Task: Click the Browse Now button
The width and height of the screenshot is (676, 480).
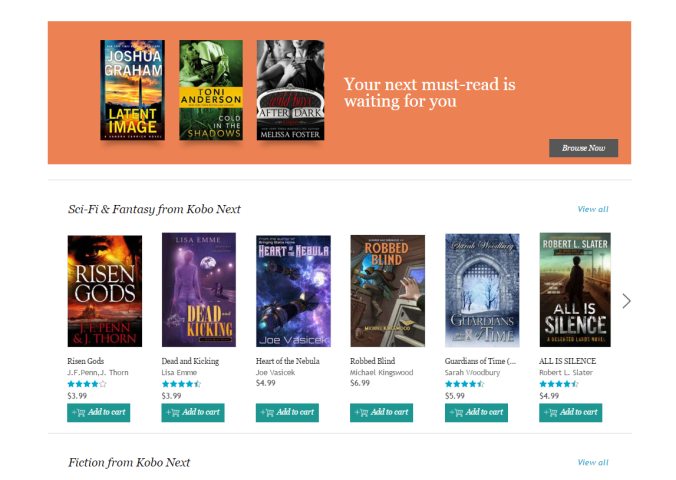Action: tap(583, 148)
